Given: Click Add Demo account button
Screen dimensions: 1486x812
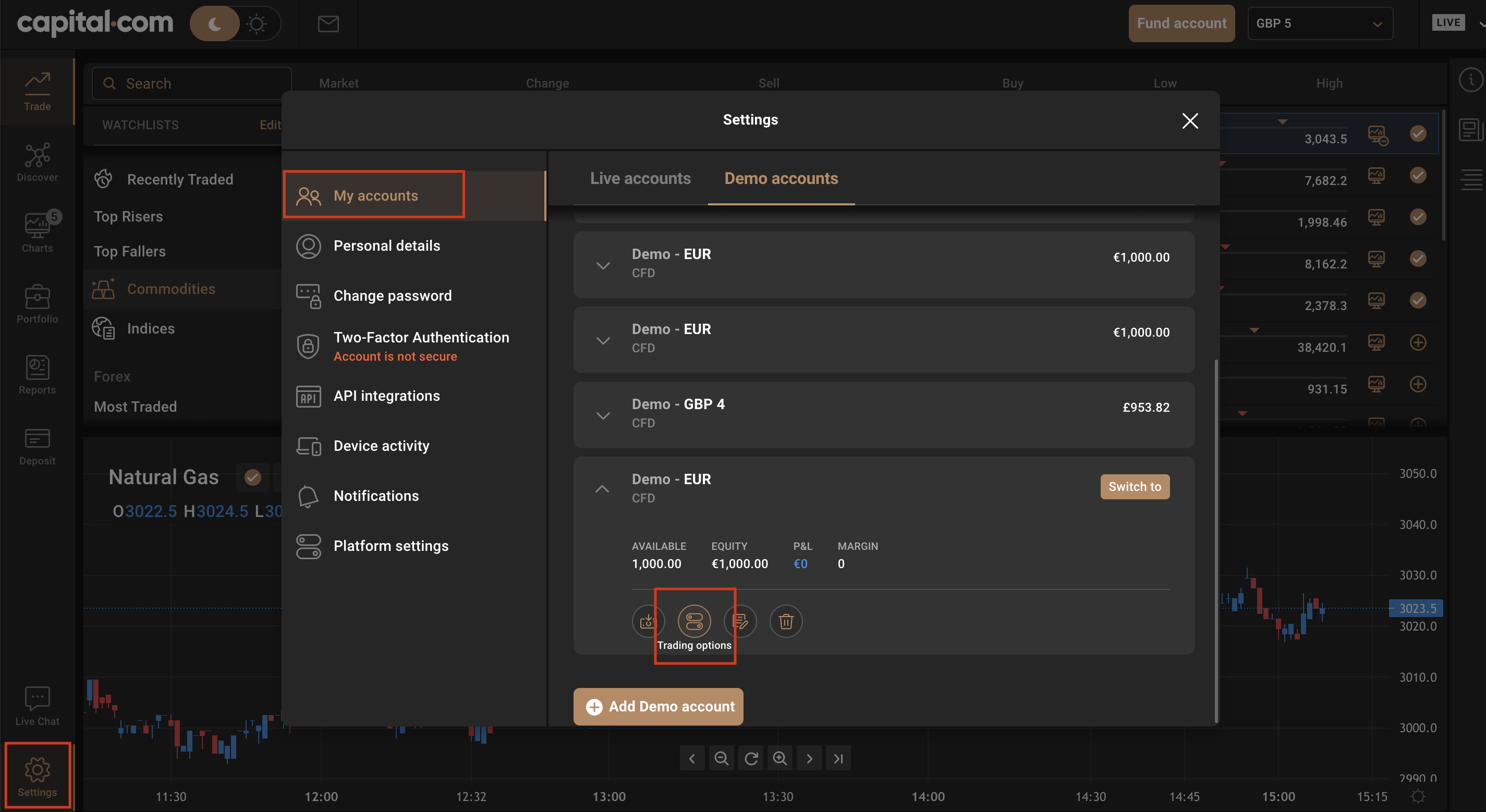Looking at the screenshot, I should coord(658,707).
